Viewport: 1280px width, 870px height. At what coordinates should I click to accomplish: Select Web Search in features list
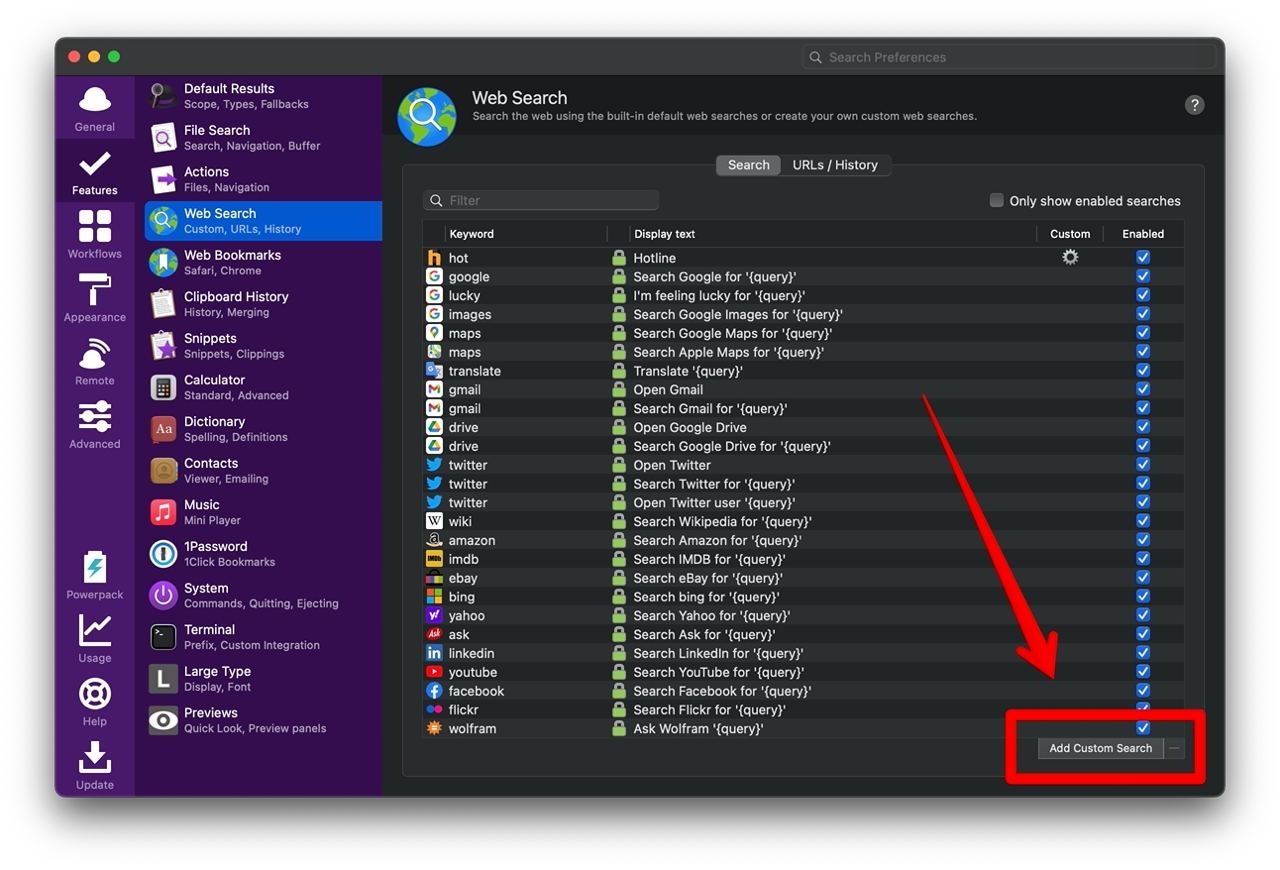point(263,221)
